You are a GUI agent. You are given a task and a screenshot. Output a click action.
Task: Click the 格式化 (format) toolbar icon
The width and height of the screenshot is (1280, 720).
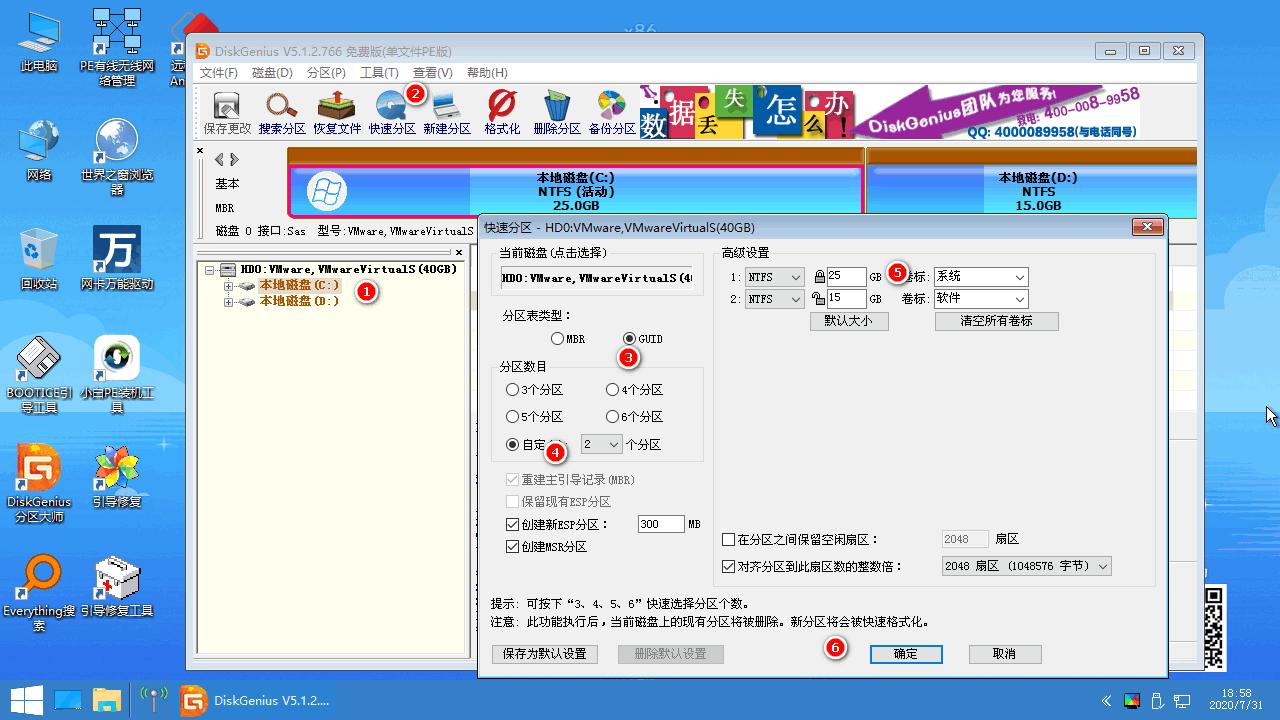(500, 110)
